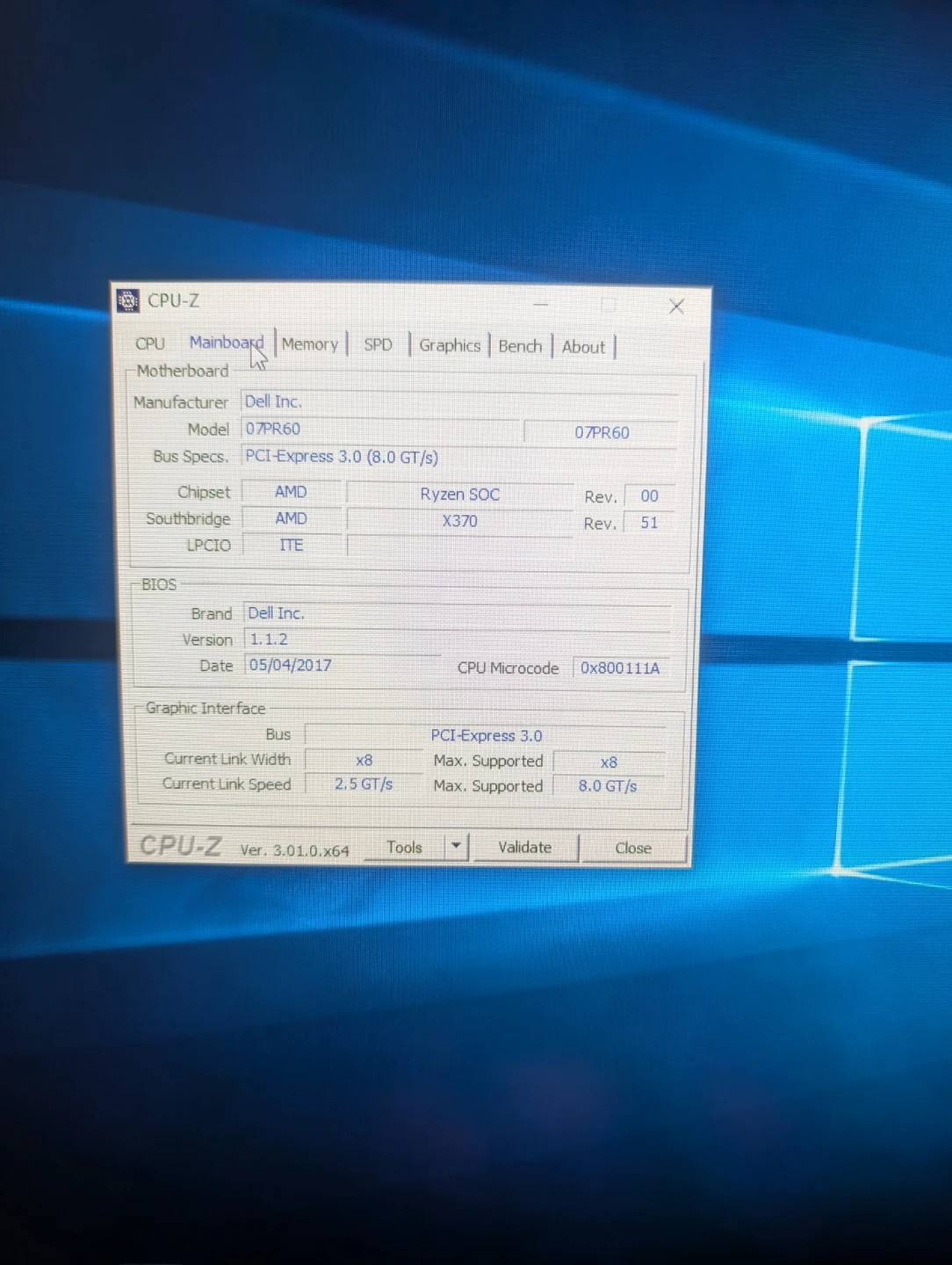Switch to the CPU tab
952x1265 pixels.
[x=150, y=343]
